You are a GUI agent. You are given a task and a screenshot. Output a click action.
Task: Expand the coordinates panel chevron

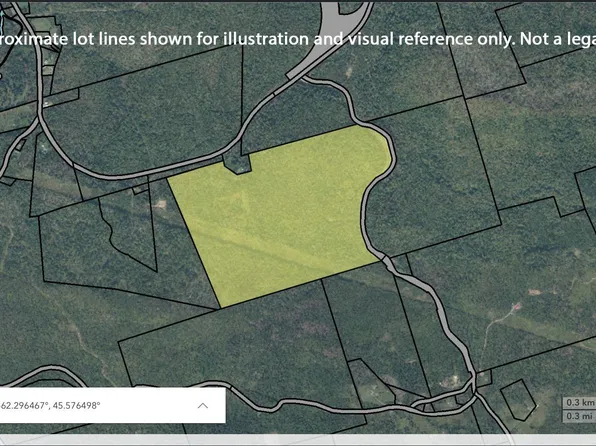(203, 405)
